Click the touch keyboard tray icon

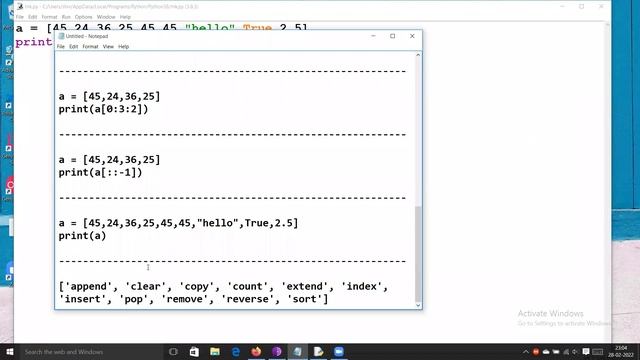pyautogui.click(x=598, y=352)
